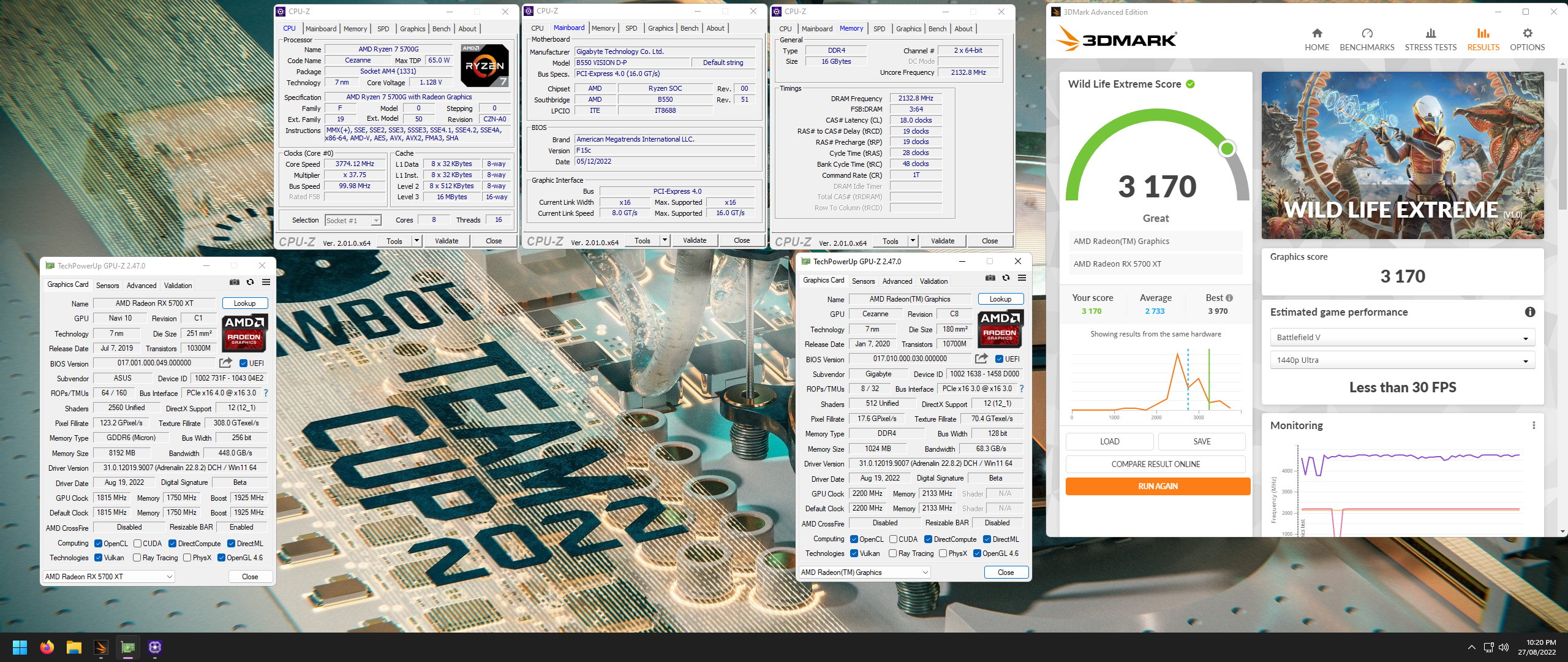1568x662 pixels.
Task: Toggle UEFI checkbox in Radeon(TM) Graphics GPU-Z
Action: [999, 359]
